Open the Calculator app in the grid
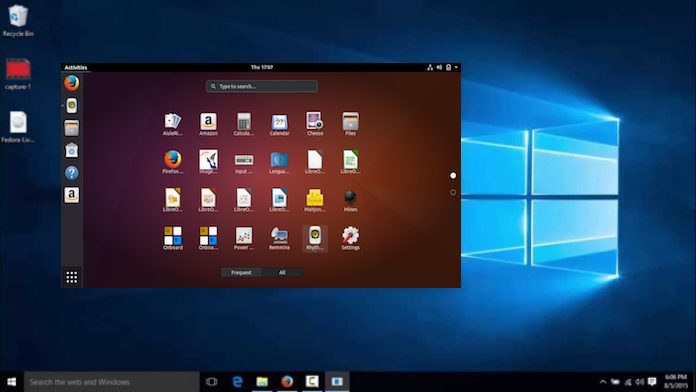The height and width of the screenshot is (392, 696). pyautogui.click(x=244, y=124)
